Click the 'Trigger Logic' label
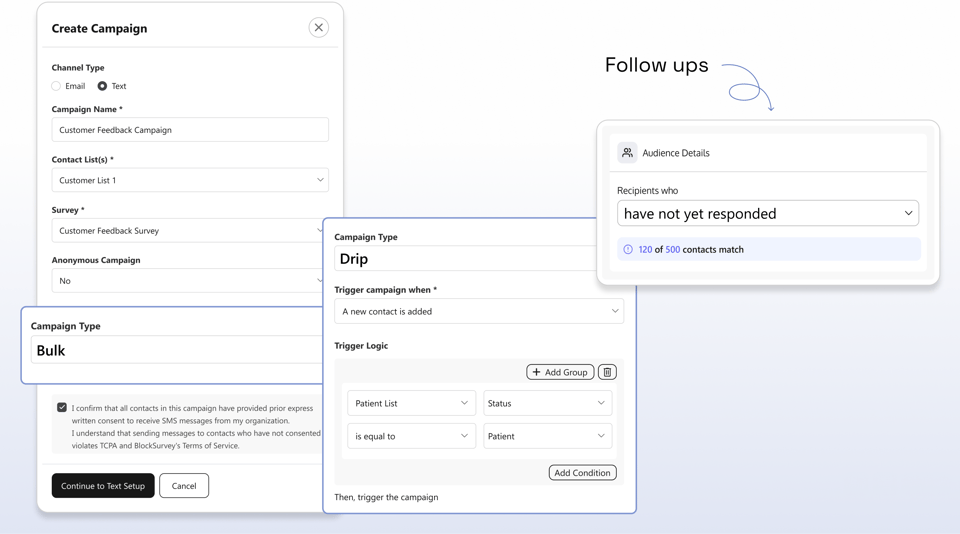The image size is (960, 534). [361, 345]
